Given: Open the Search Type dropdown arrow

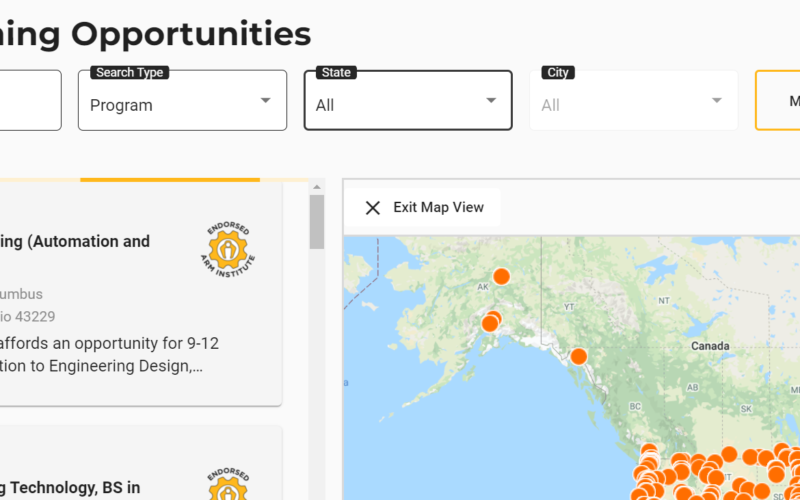Looking at the screenshot, I should coord(265,100).
